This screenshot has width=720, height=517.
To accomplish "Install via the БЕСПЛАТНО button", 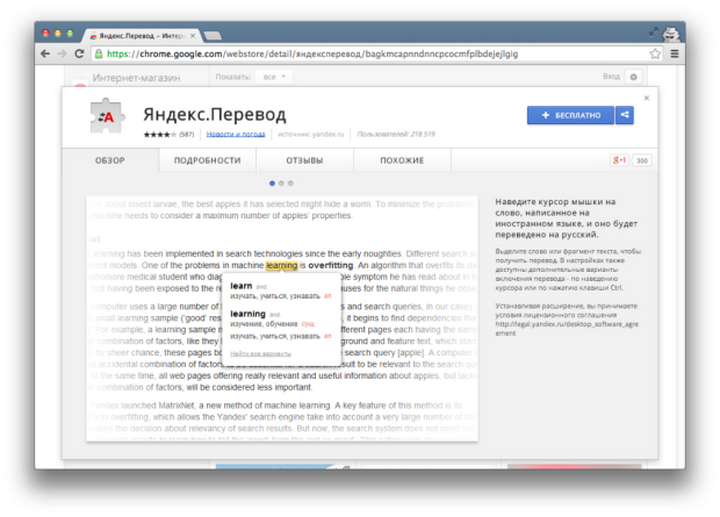I will tap(570, 115).
